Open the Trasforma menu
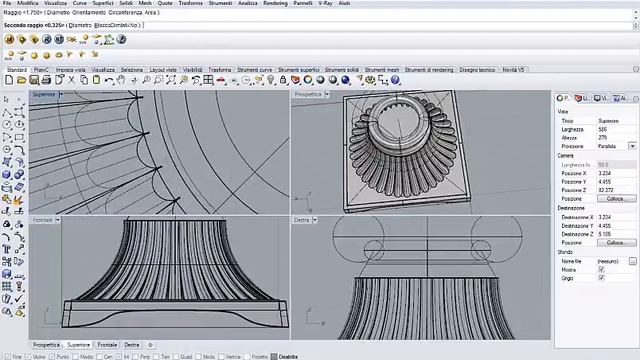 click(190, 3)
